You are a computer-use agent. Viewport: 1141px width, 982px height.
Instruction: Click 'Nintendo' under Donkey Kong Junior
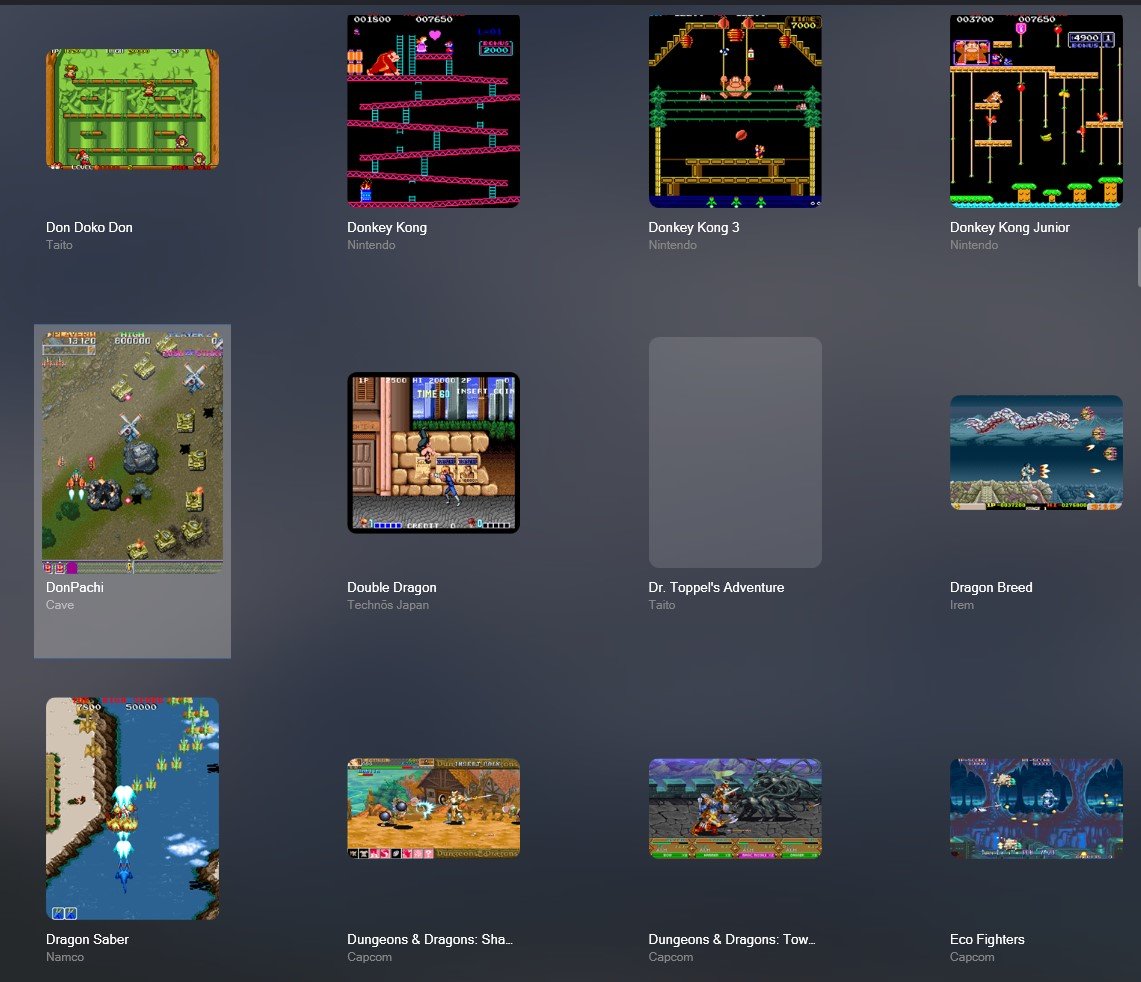click(974, 245)
